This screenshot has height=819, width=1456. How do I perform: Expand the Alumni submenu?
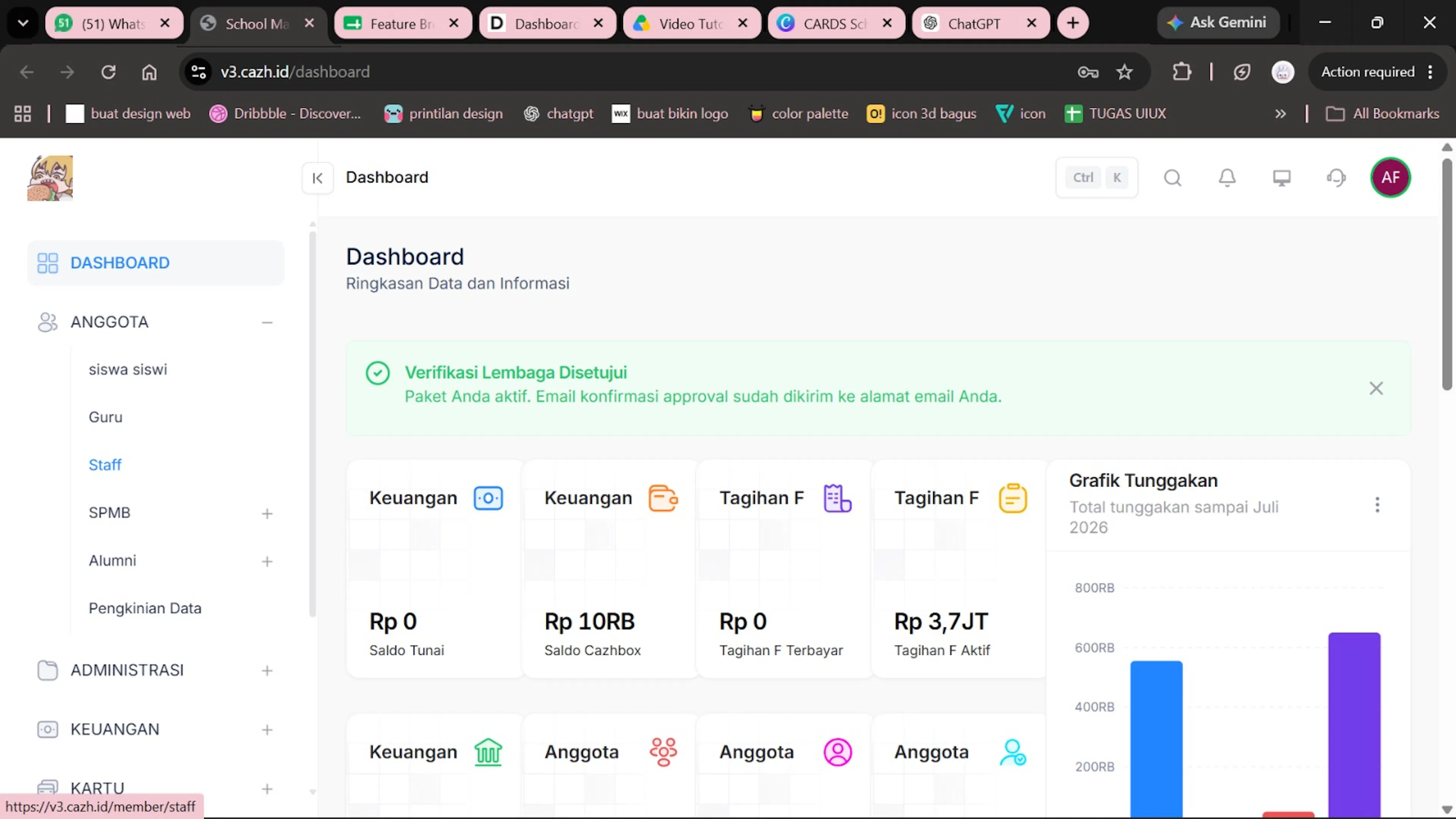267,561
